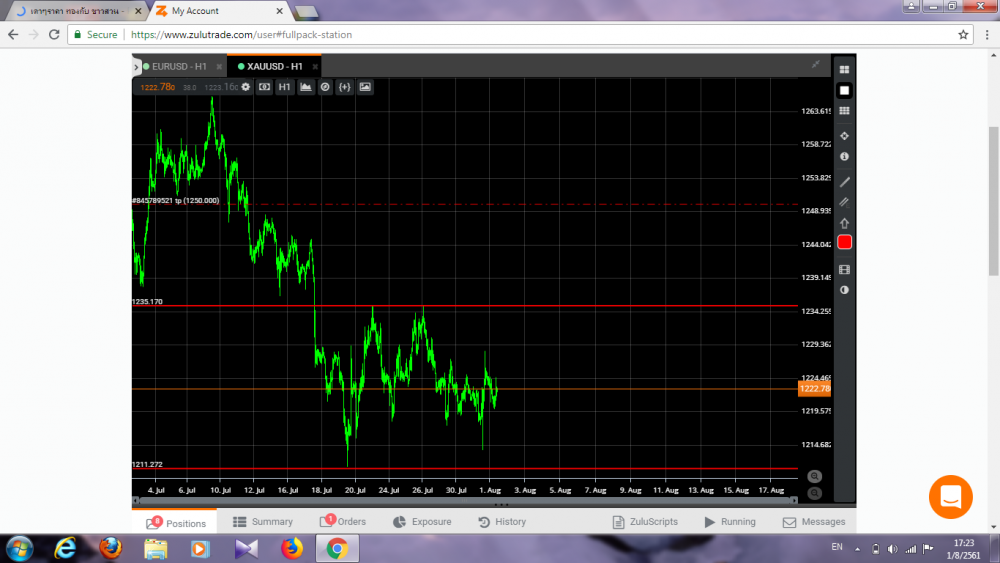Open the ZuluScripts panel
This screenshot has width=1000, height=563.
pyautogui.click(x=645, y=522)
